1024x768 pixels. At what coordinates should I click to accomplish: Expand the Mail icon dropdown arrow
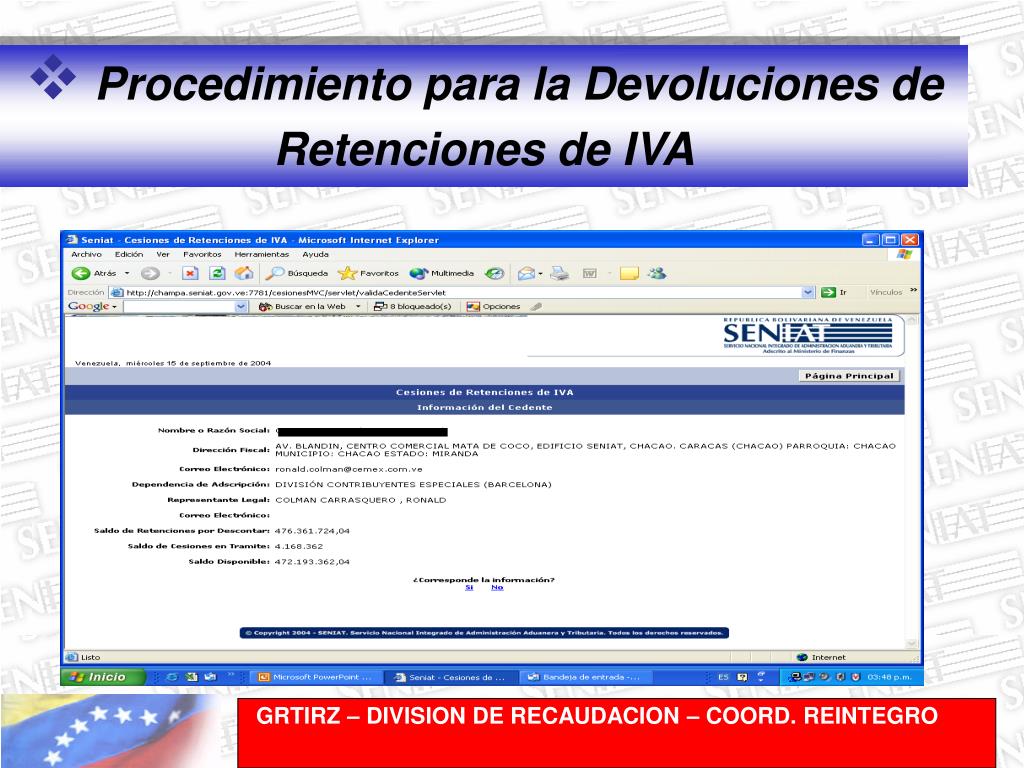(541, 273)
